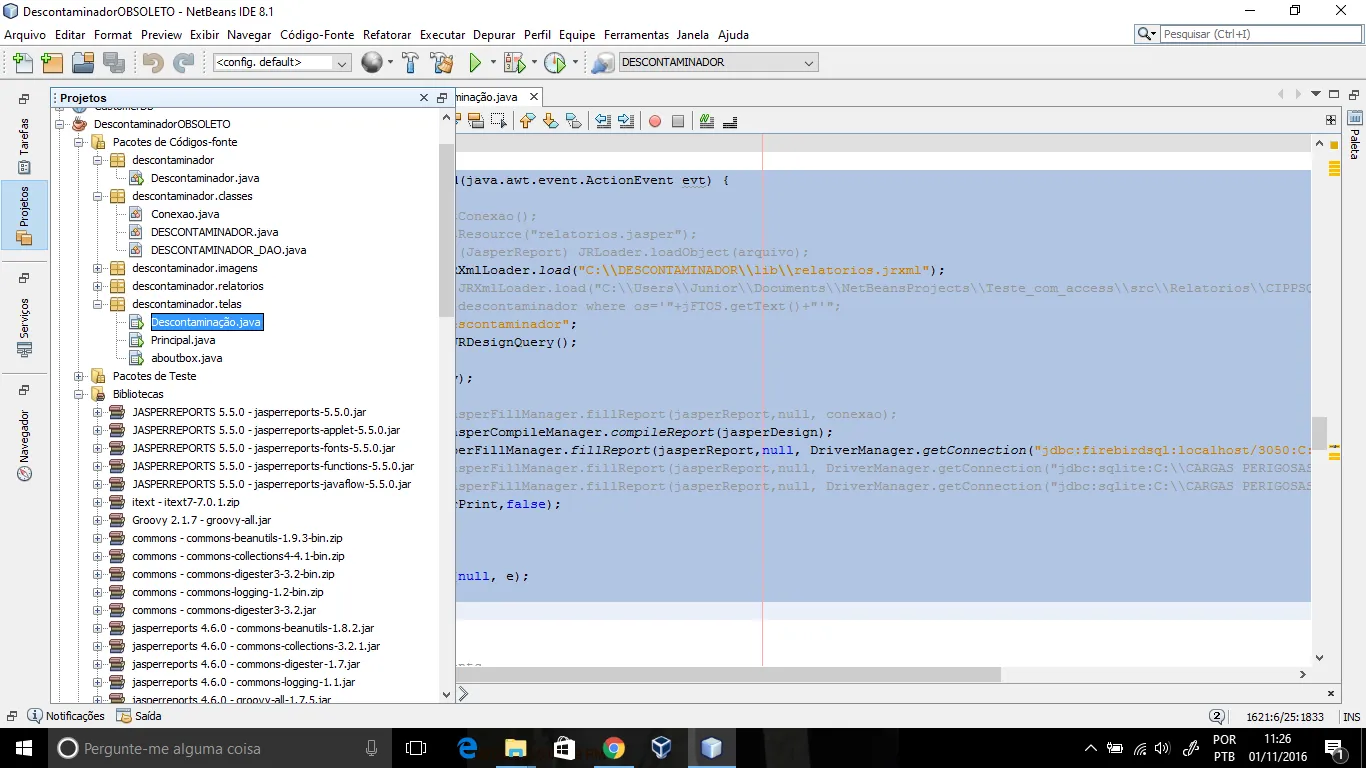Open the Saída output button
The height and width of the screenshot is (768, 1366).
(139, 716)
